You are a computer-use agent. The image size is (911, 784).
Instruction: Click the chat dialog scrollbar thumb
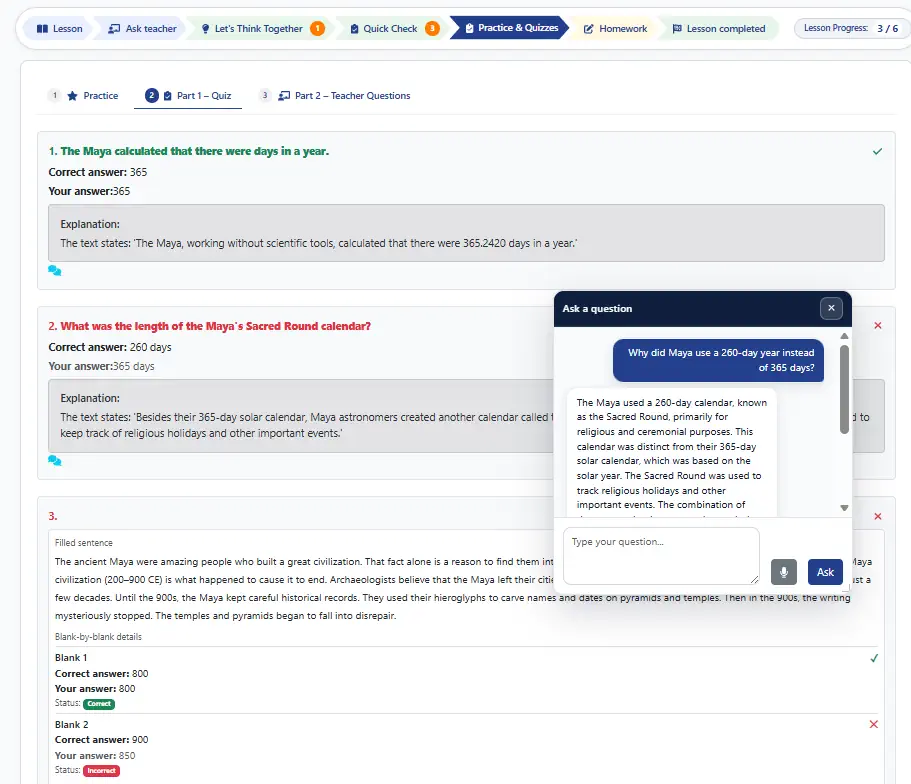tap(844, 389)
